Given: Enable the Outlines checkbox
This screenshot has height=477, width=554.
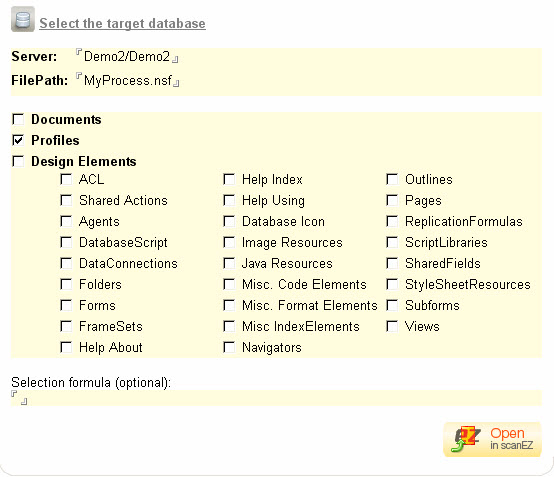Looking at the screenshot, I should (392, 179).
